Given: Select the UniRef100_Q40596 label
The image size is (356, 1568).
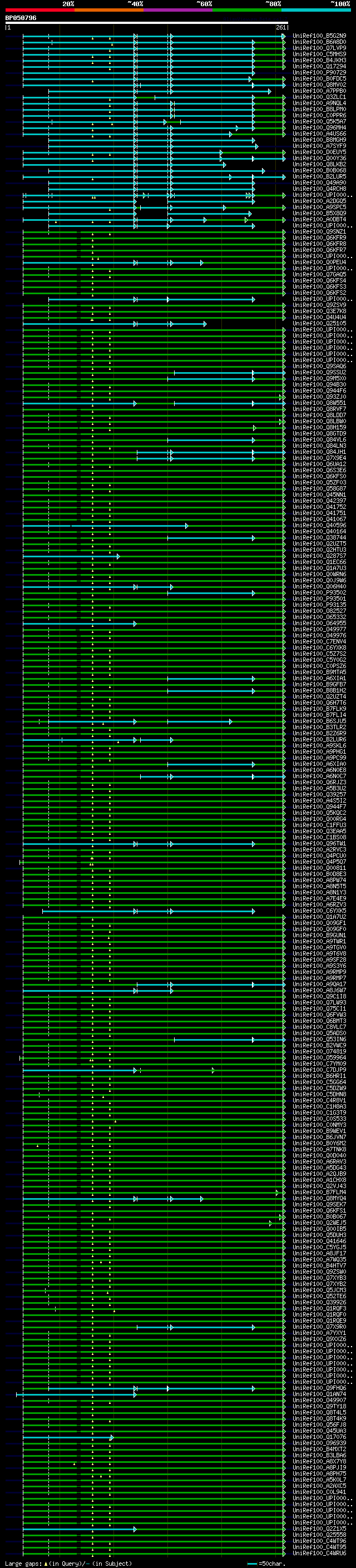Looking at the screenshot, I should pos(319,525).
